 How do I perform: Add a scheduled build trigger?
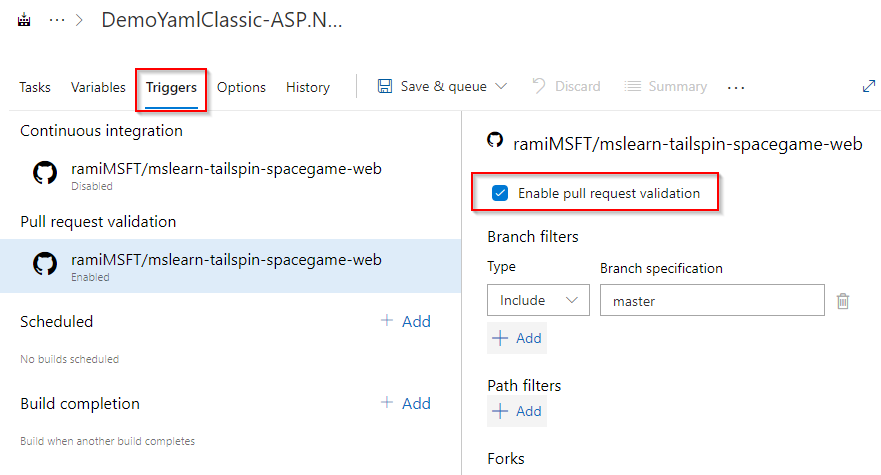pos(406,321)
